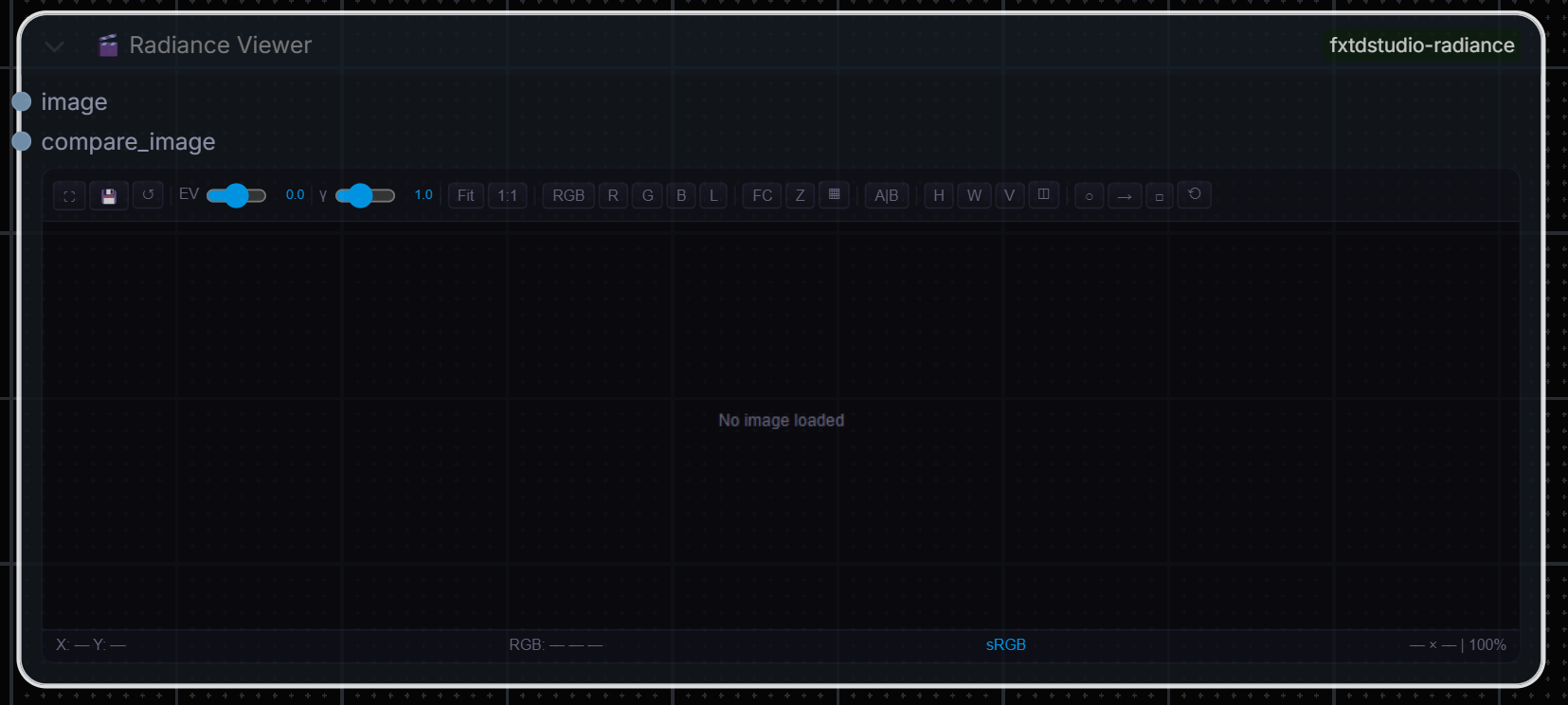Isolate the G channel

648,196
